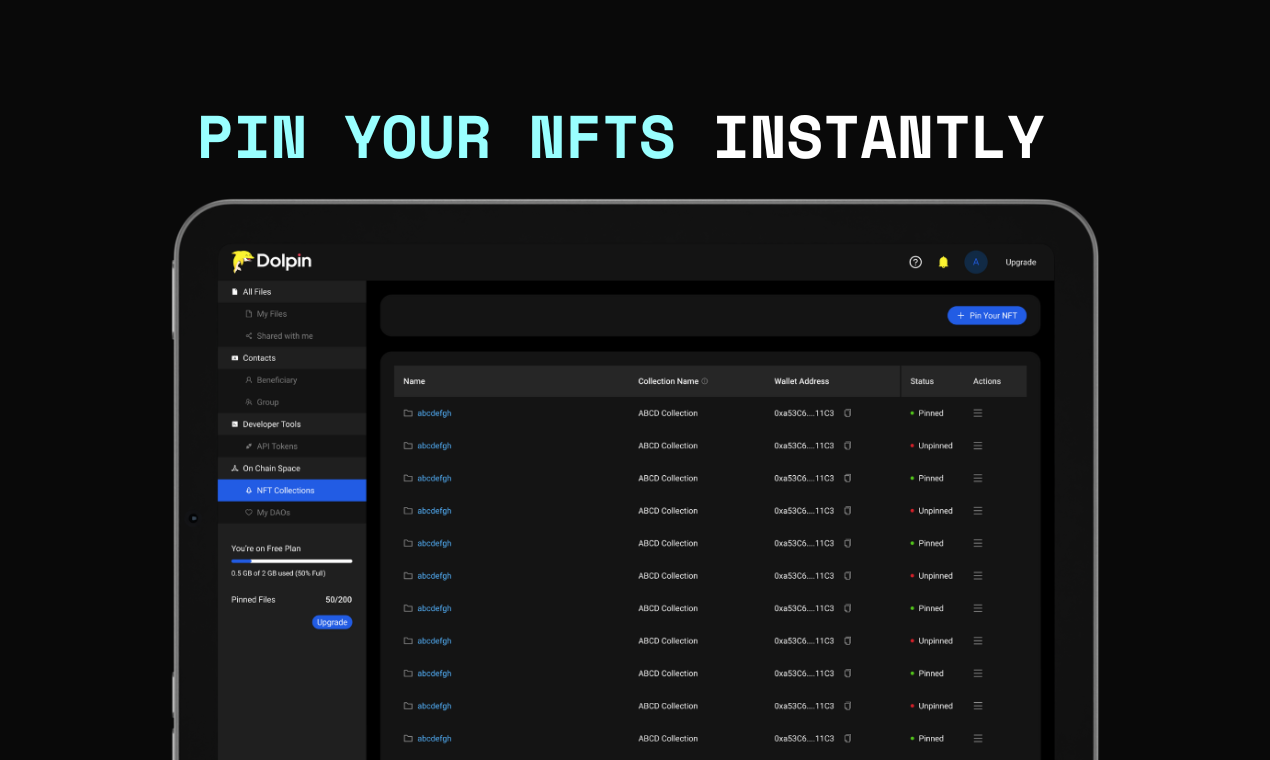This screenshot has height=760, width=1270.
Task: Open actions menu of the first table row
Action: click(978, 413)
